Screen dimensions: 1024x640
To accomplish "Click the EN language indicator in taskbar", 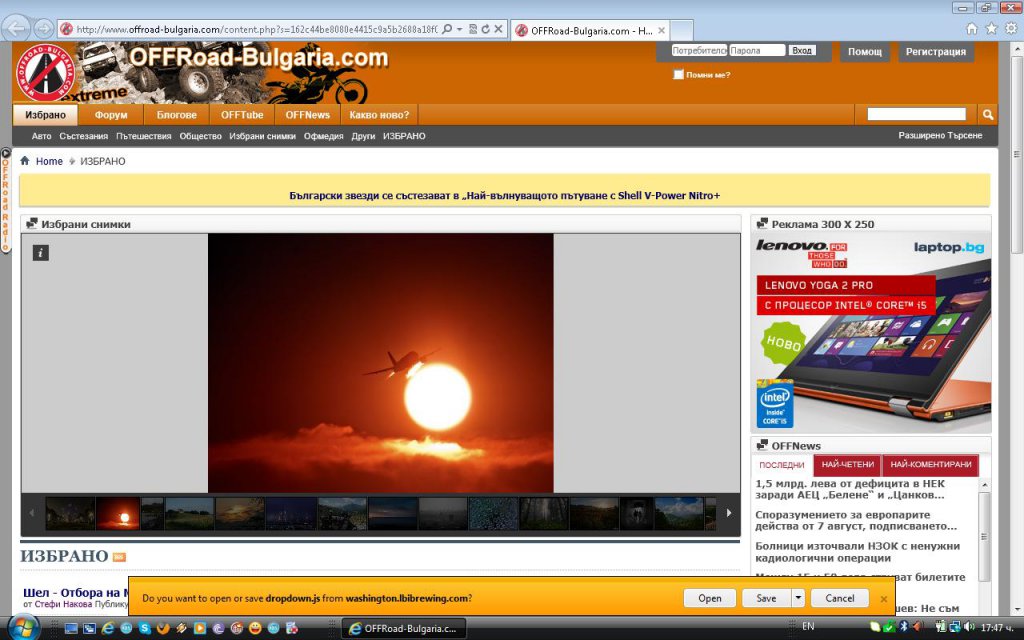I will coord(808,626).
